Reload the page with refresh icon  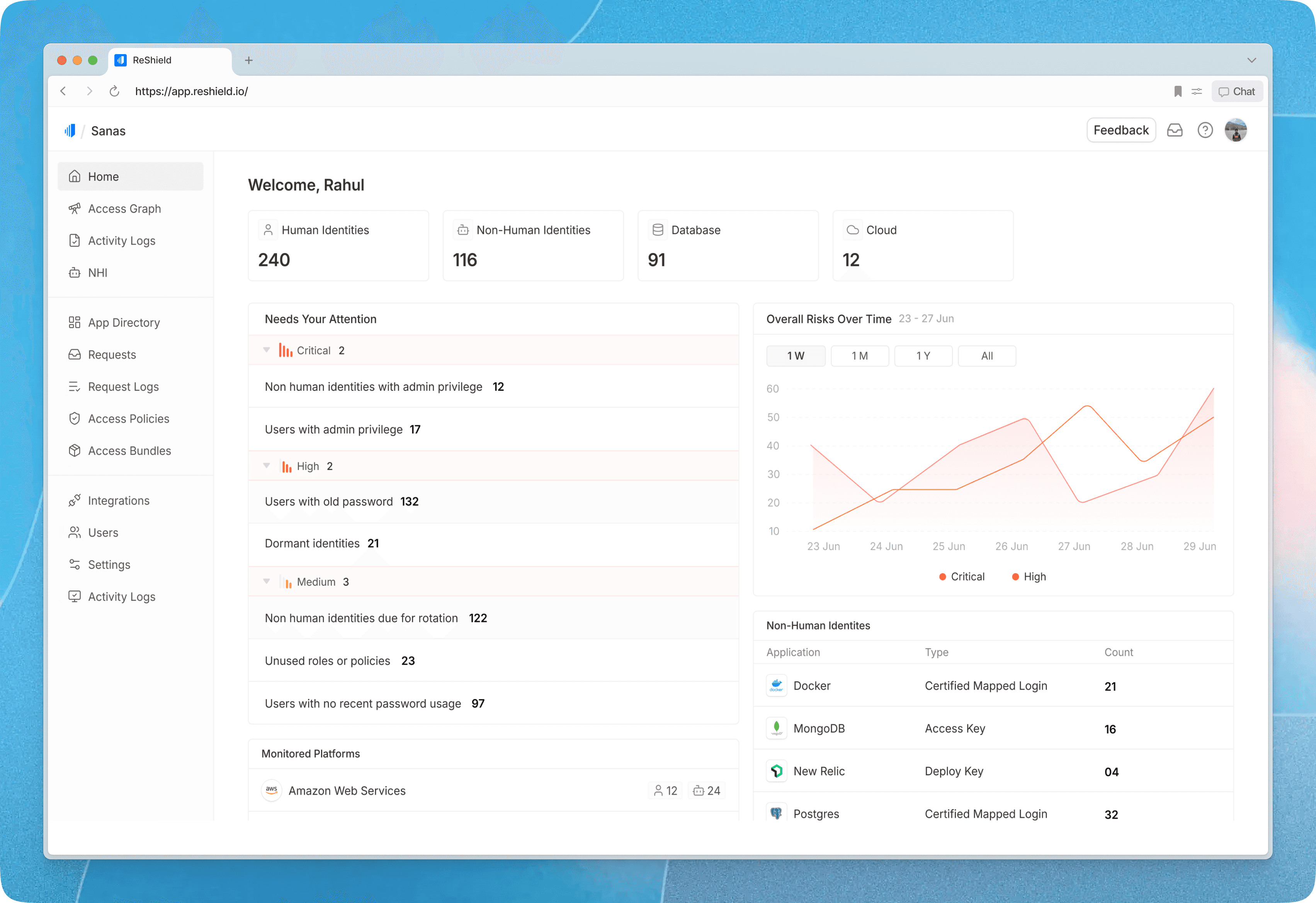click(x=114, y=91)
